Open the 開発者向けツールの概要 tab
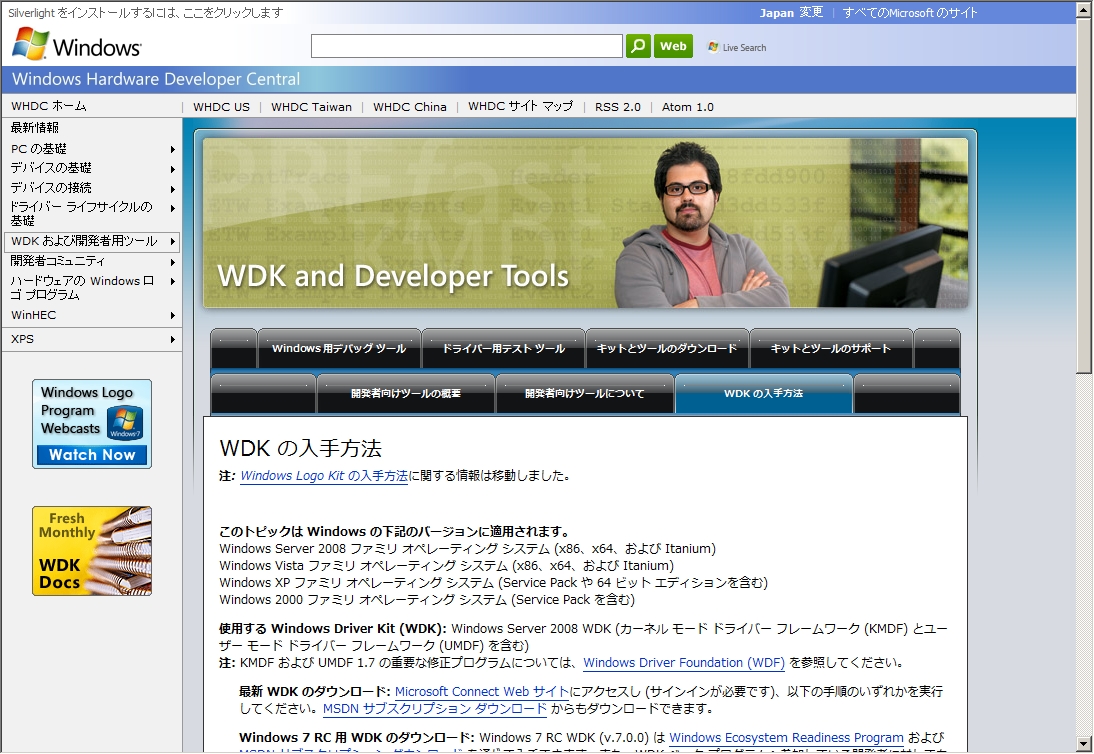Image resolution: width=1094 pixels, height=754 pixels. 406,394
